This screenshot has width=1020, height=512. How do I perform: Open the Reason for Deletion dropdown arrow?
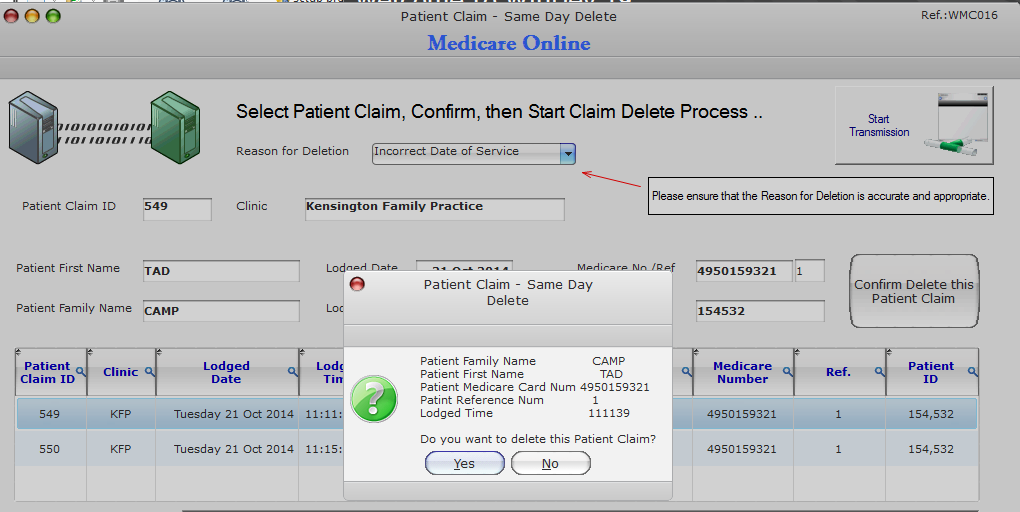568,154
